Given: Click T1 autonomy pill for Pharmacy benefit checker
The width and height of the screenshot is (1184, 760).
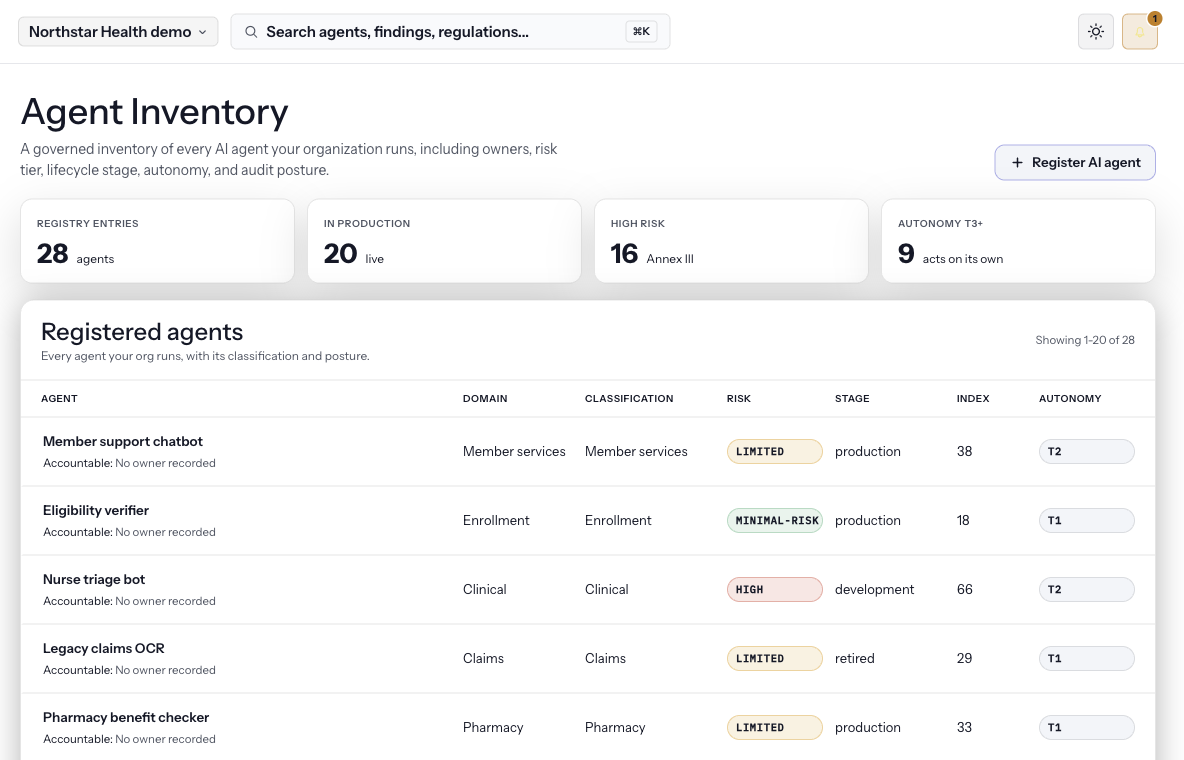Looking at the screenshot, I should (1087, 728).
